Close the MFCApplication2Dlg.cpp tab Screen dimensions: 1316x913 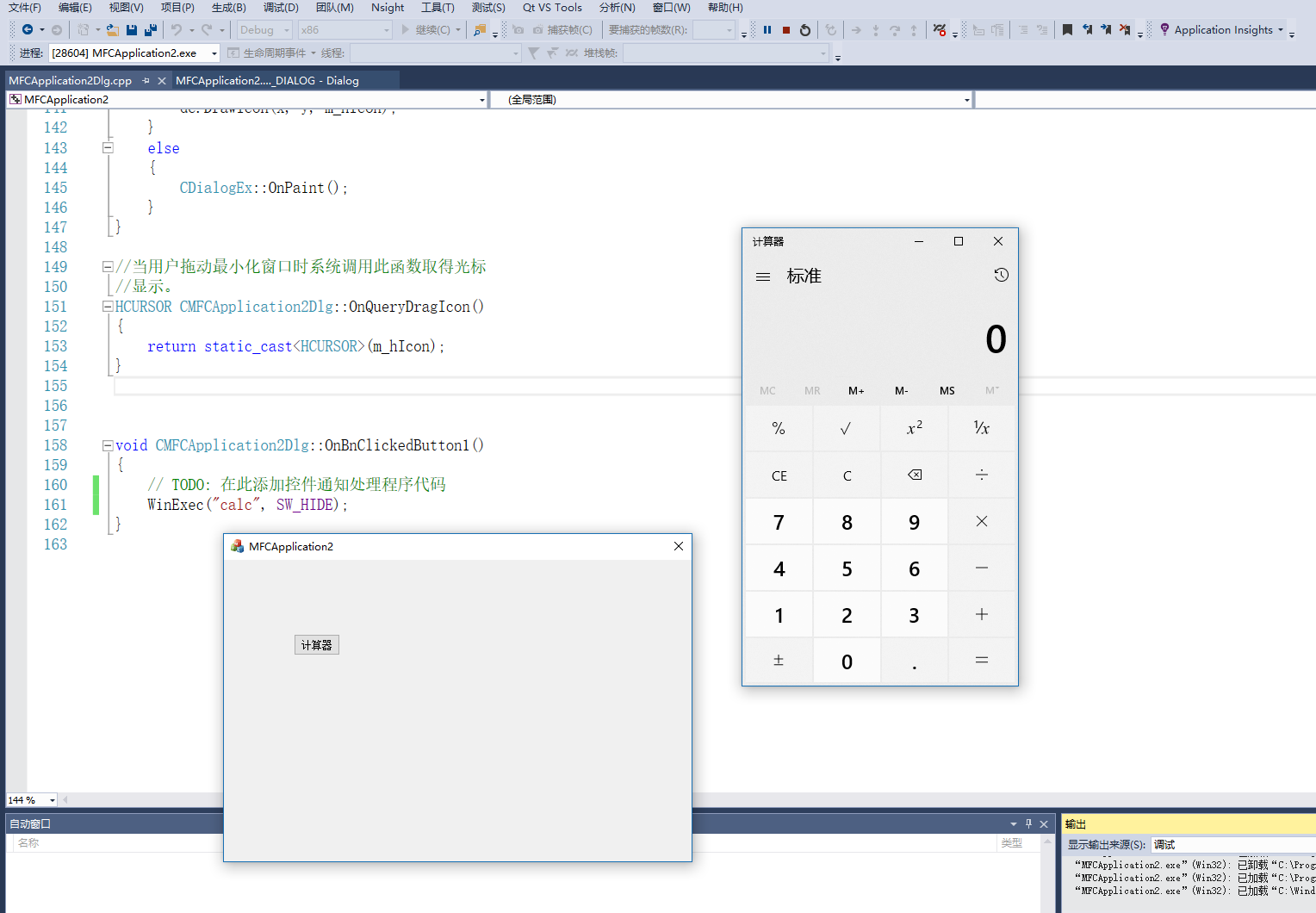pos(162,80)
